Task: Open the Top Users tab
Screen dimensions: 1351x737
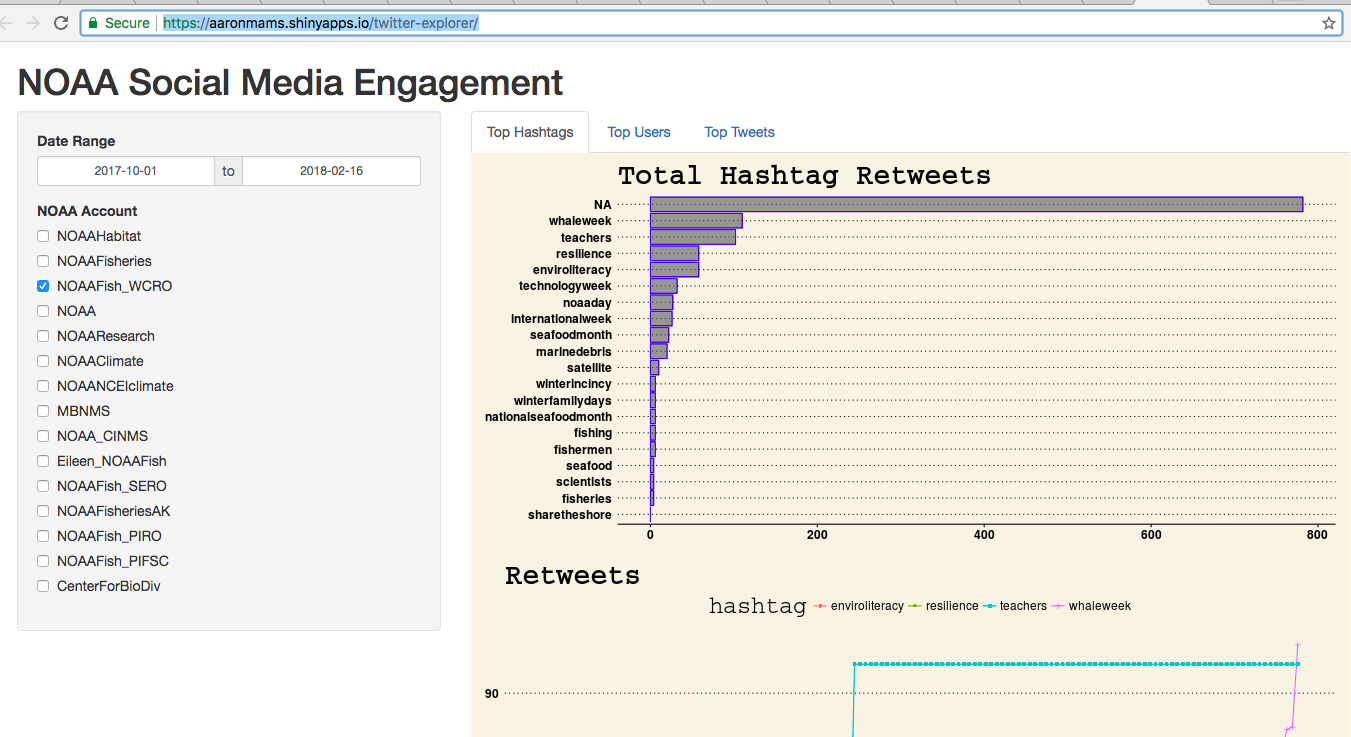Action: coord(639,132)
